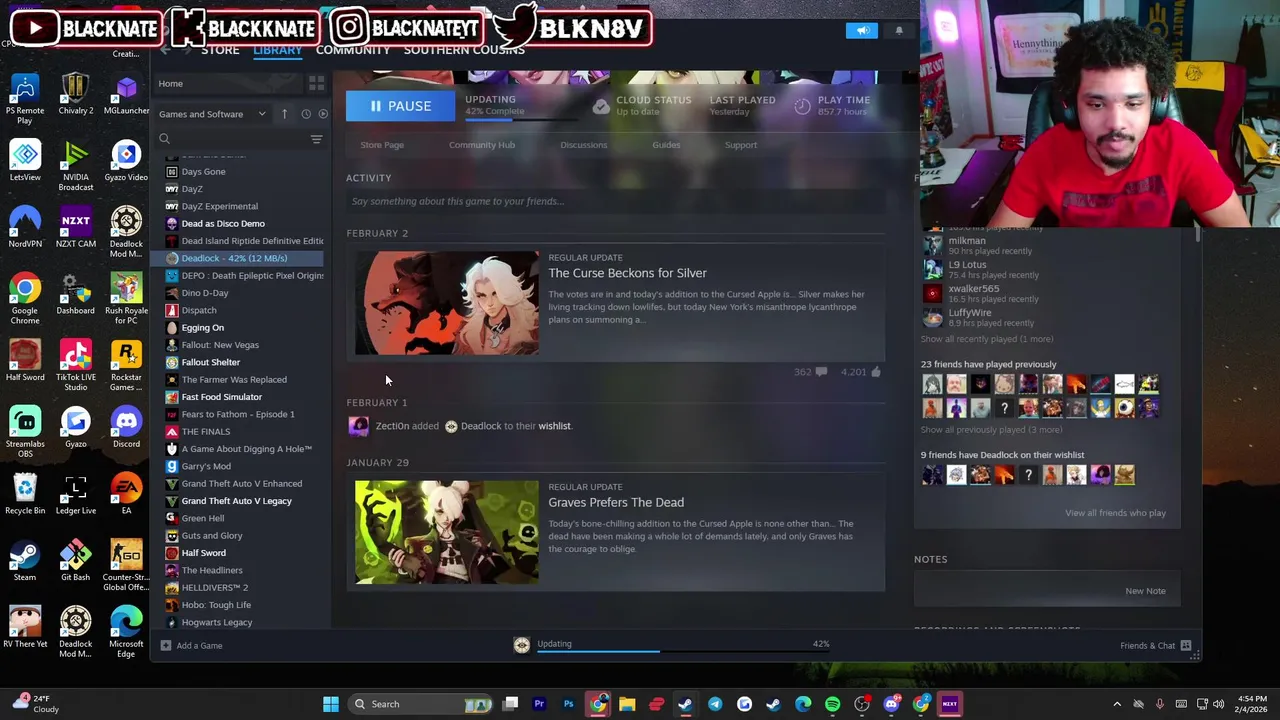Open File Explorer from the taskbar
Image resolution: width=1280 pixels, height=720 pixels.
click(627, 704)
